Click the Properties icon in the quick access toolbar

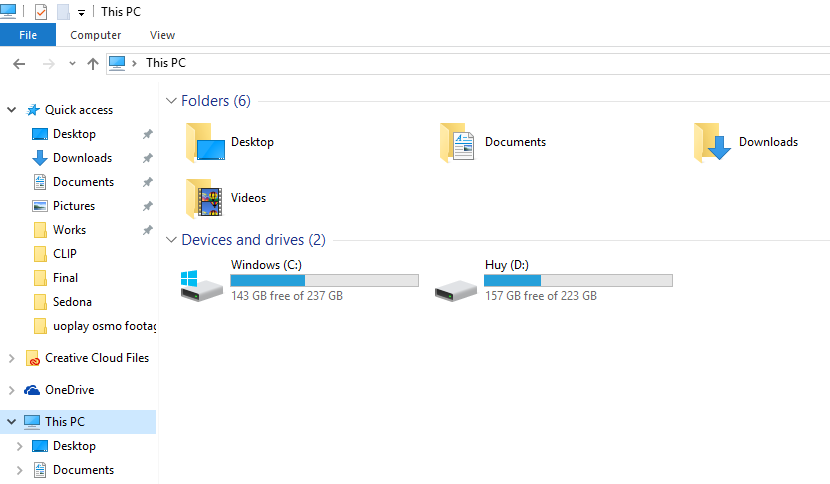point(41,12)
